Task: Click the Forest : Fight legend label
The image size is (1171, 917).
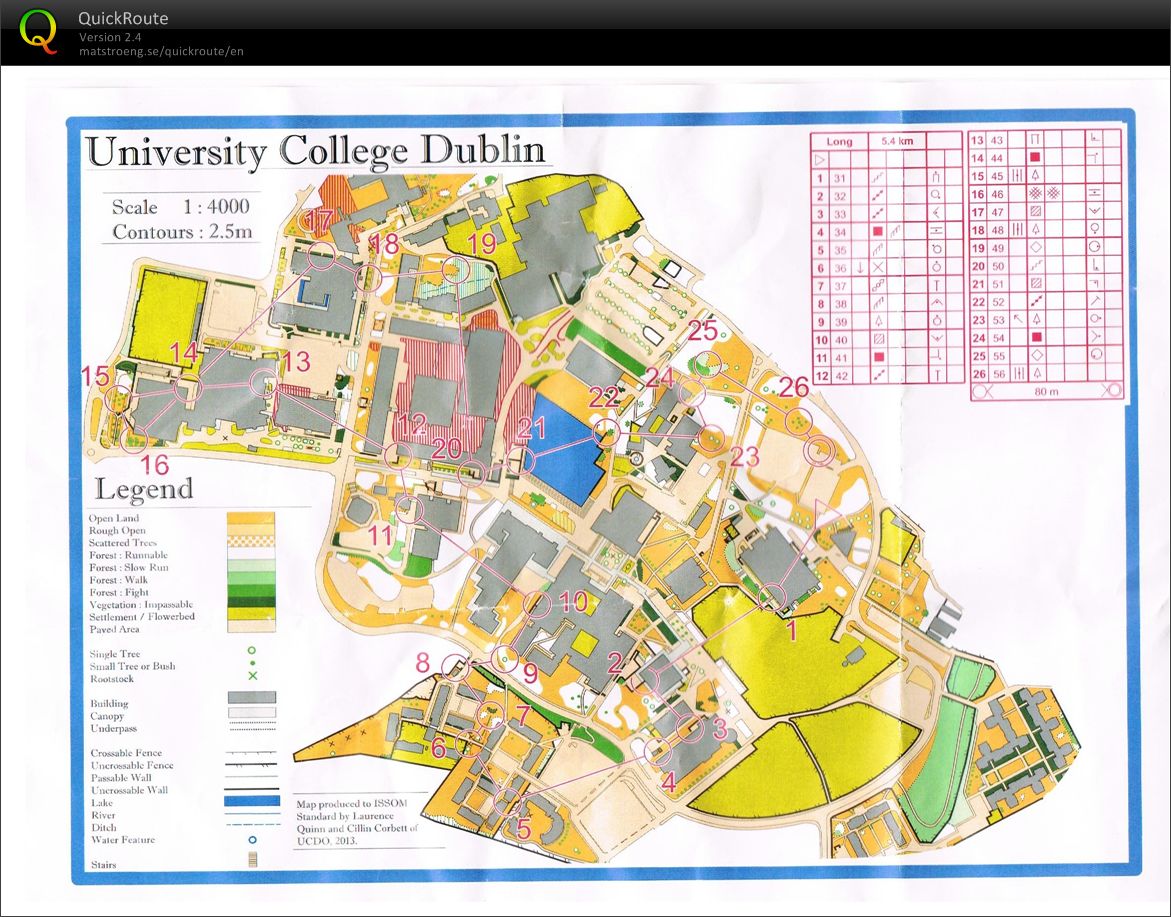Action: point(118,592)
